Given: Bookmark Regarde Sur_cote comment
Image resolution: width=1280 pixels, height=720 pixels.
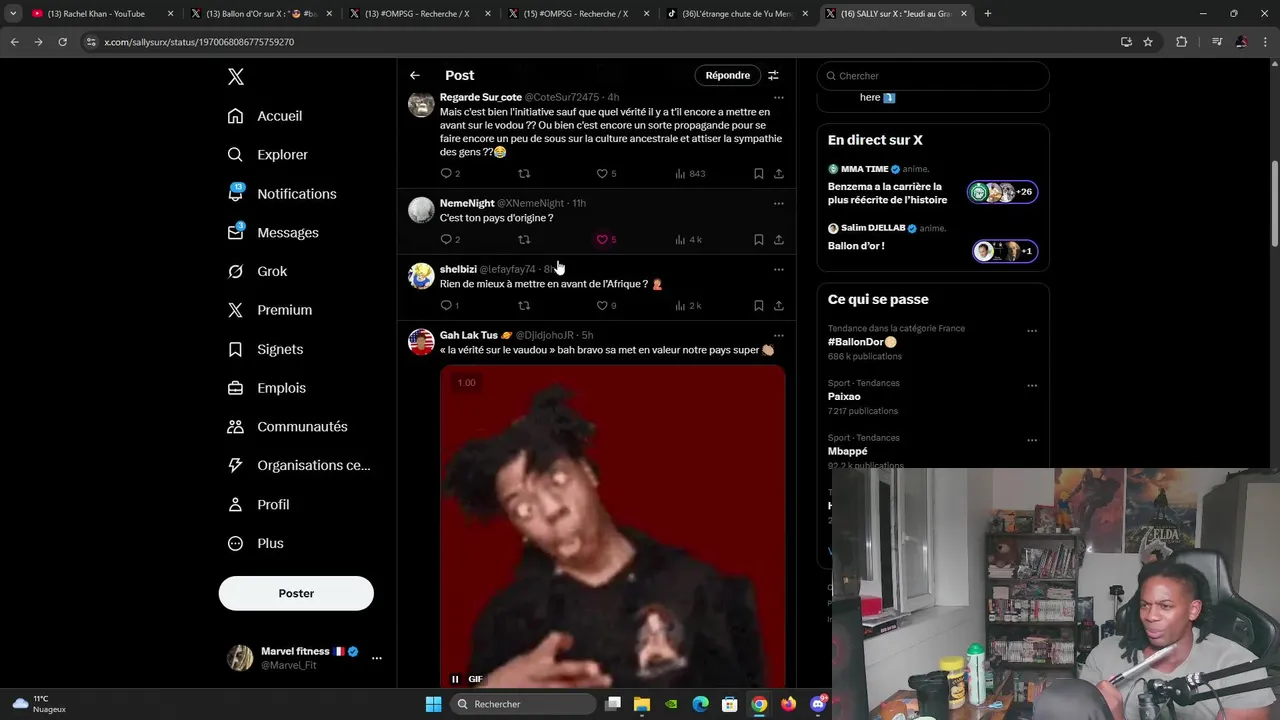Looking at the screenshot, I should (x=759, y=174).
